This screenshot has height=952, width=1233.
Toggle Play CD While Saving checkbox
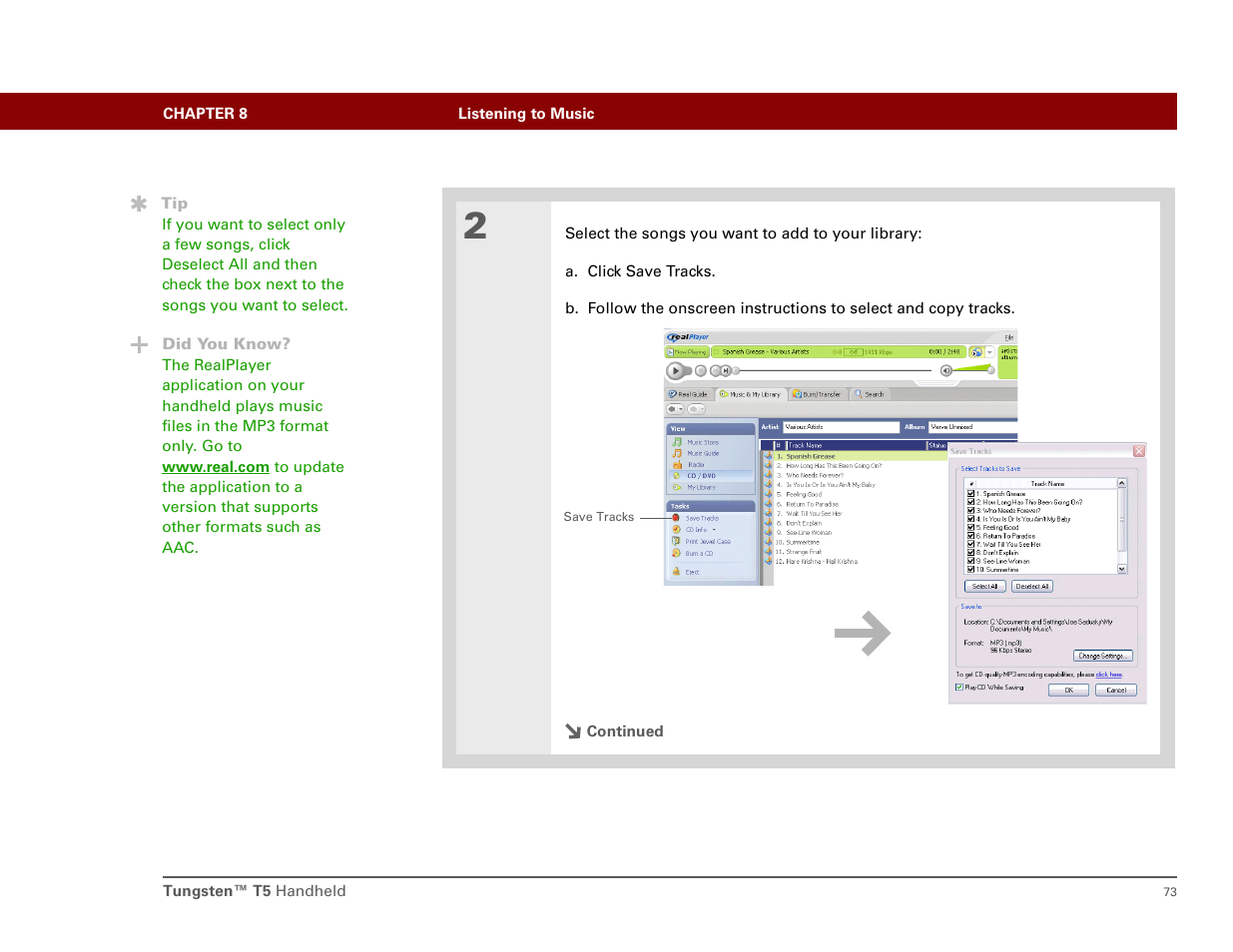[959, 688]
